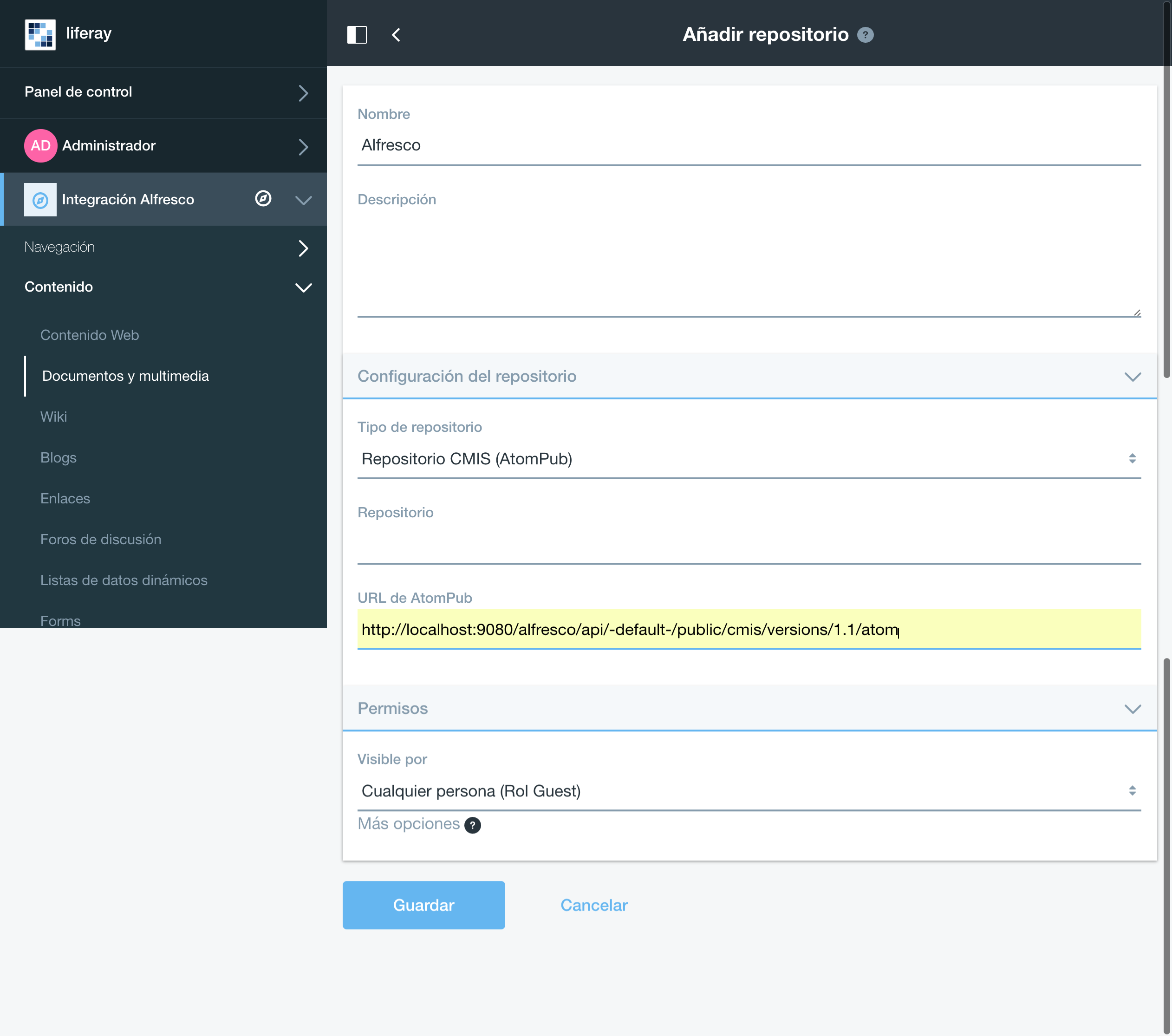Expand Panel de control chevron
Screen dimensions: 1172x1036
pyautogui.click(x=303, y=93)
